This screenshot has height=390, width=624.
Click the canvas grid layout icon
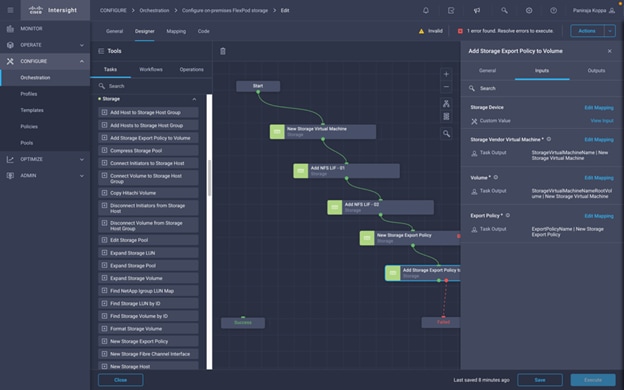(x=446, y=116)
